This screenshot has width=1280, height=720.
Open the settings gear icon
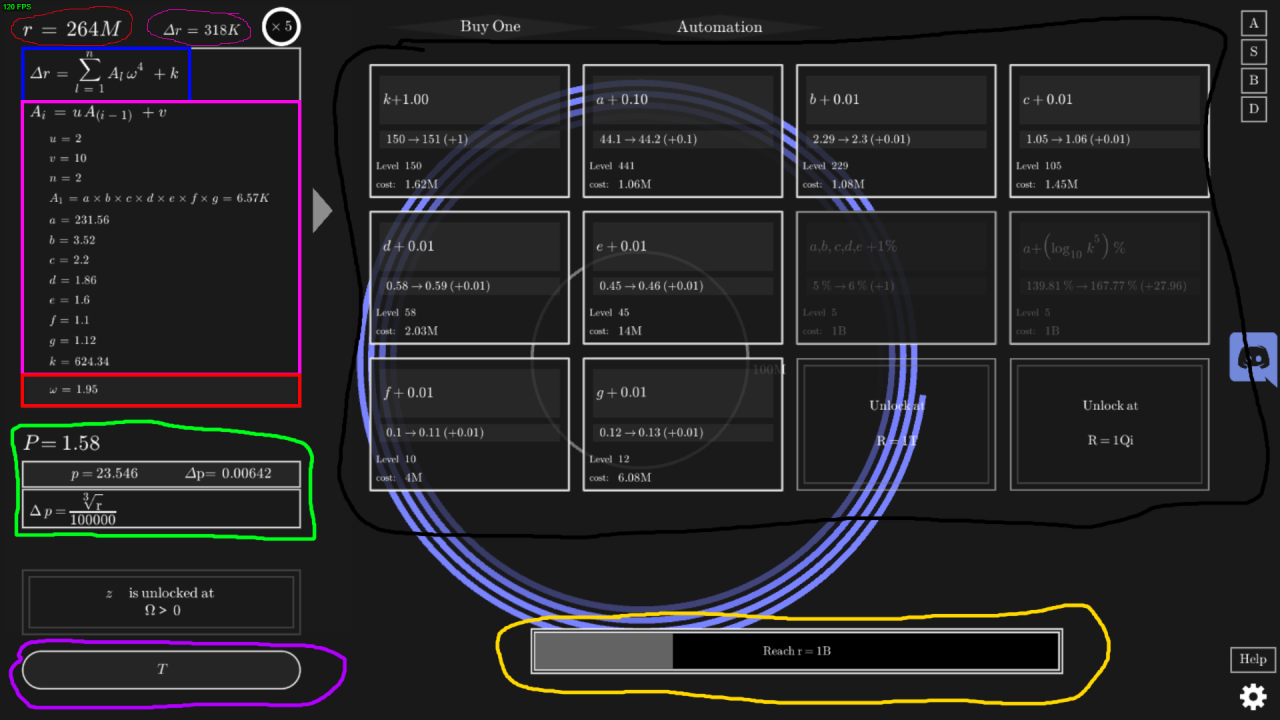[1252, 696]
